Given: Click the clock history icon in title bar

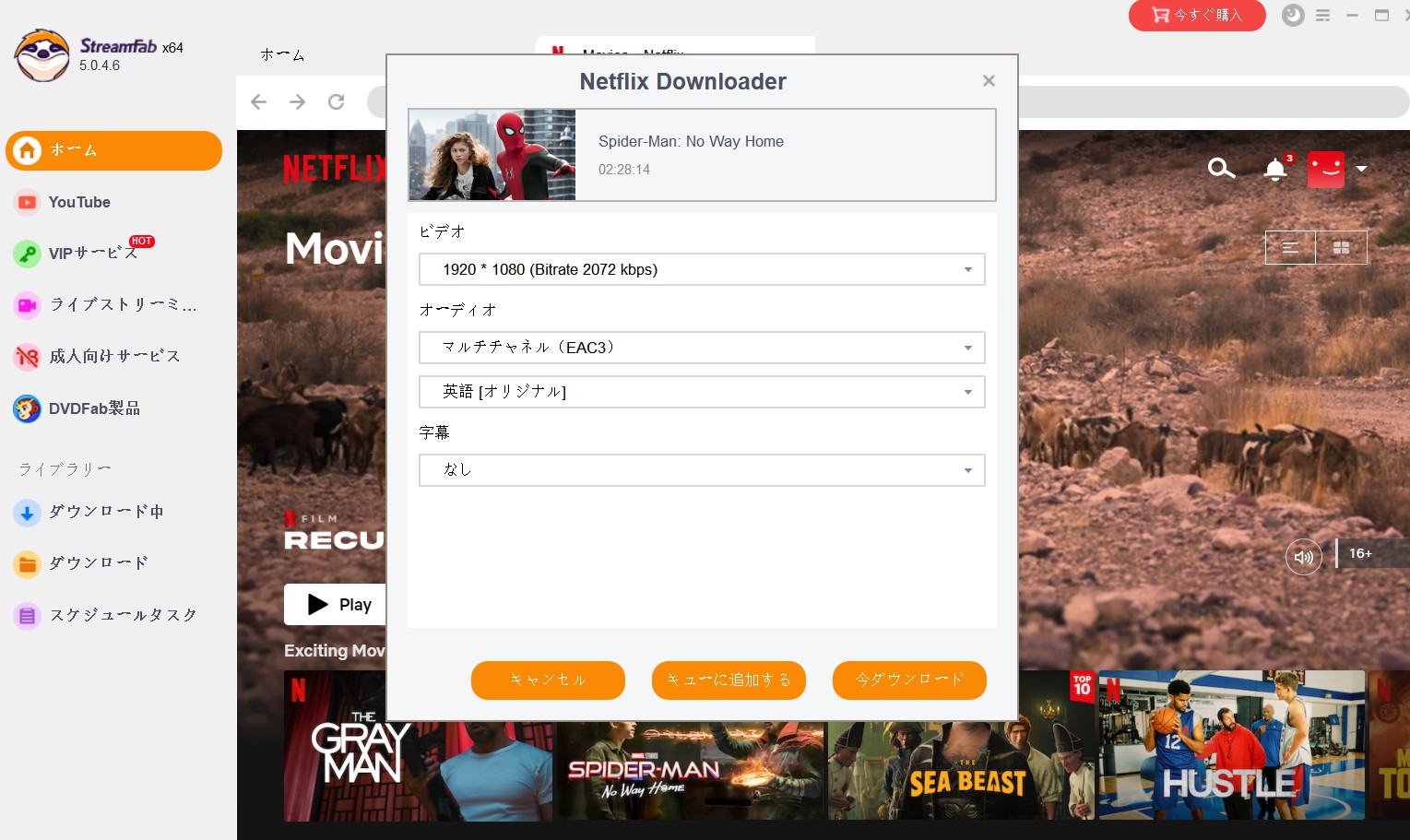Looking at the screenshot, I should (x=1294, y=15).
